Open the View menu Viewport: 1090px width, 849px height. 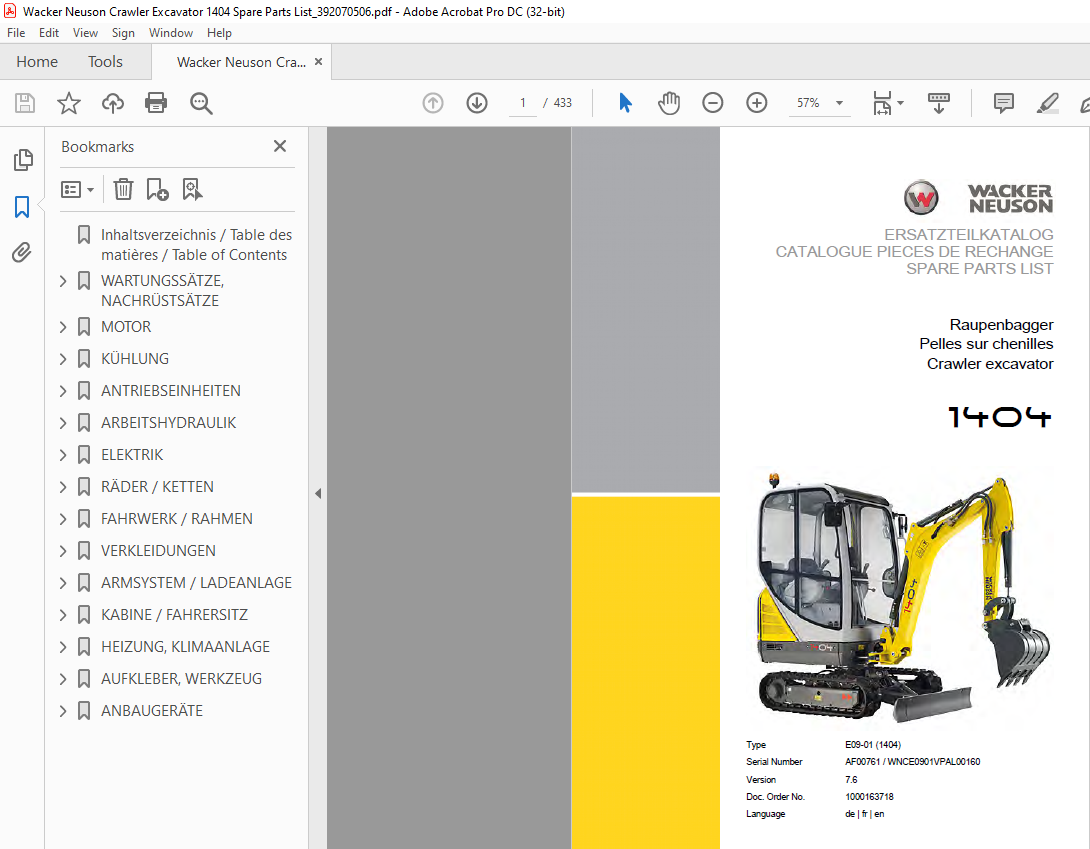[86, 33]
